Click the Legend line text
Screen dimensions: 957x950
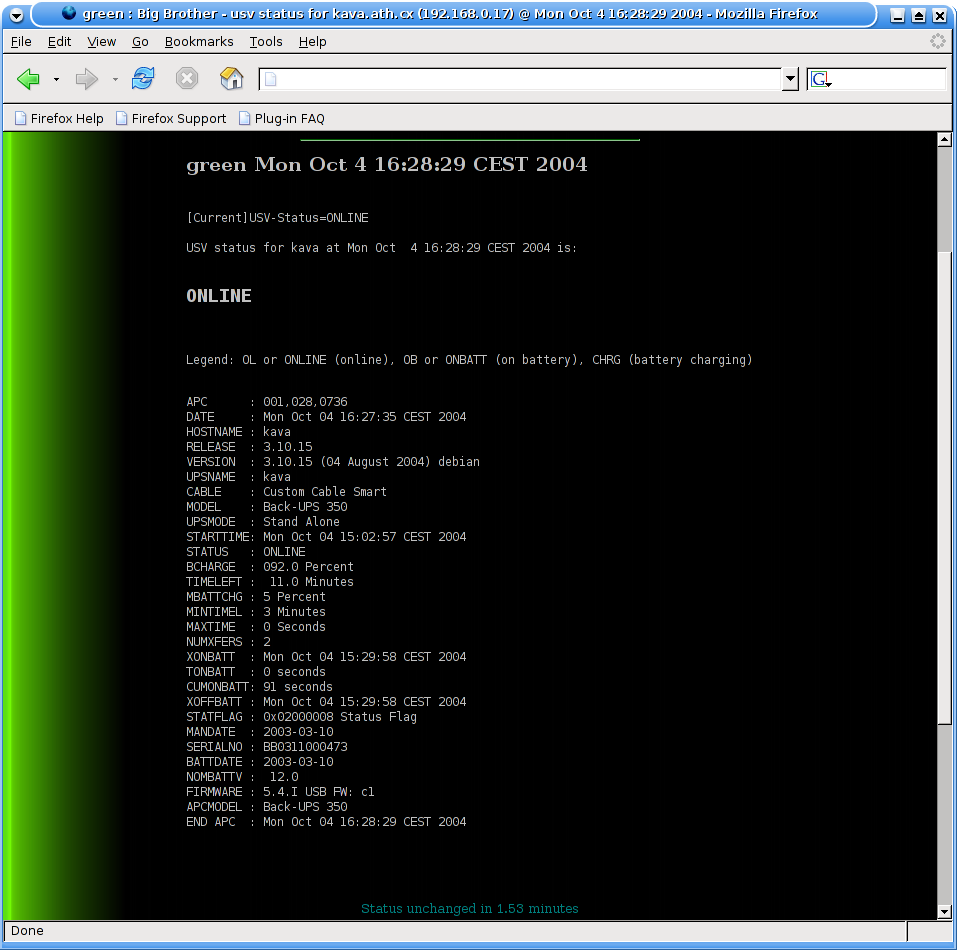pyautogui.click(x=469, y=360)
